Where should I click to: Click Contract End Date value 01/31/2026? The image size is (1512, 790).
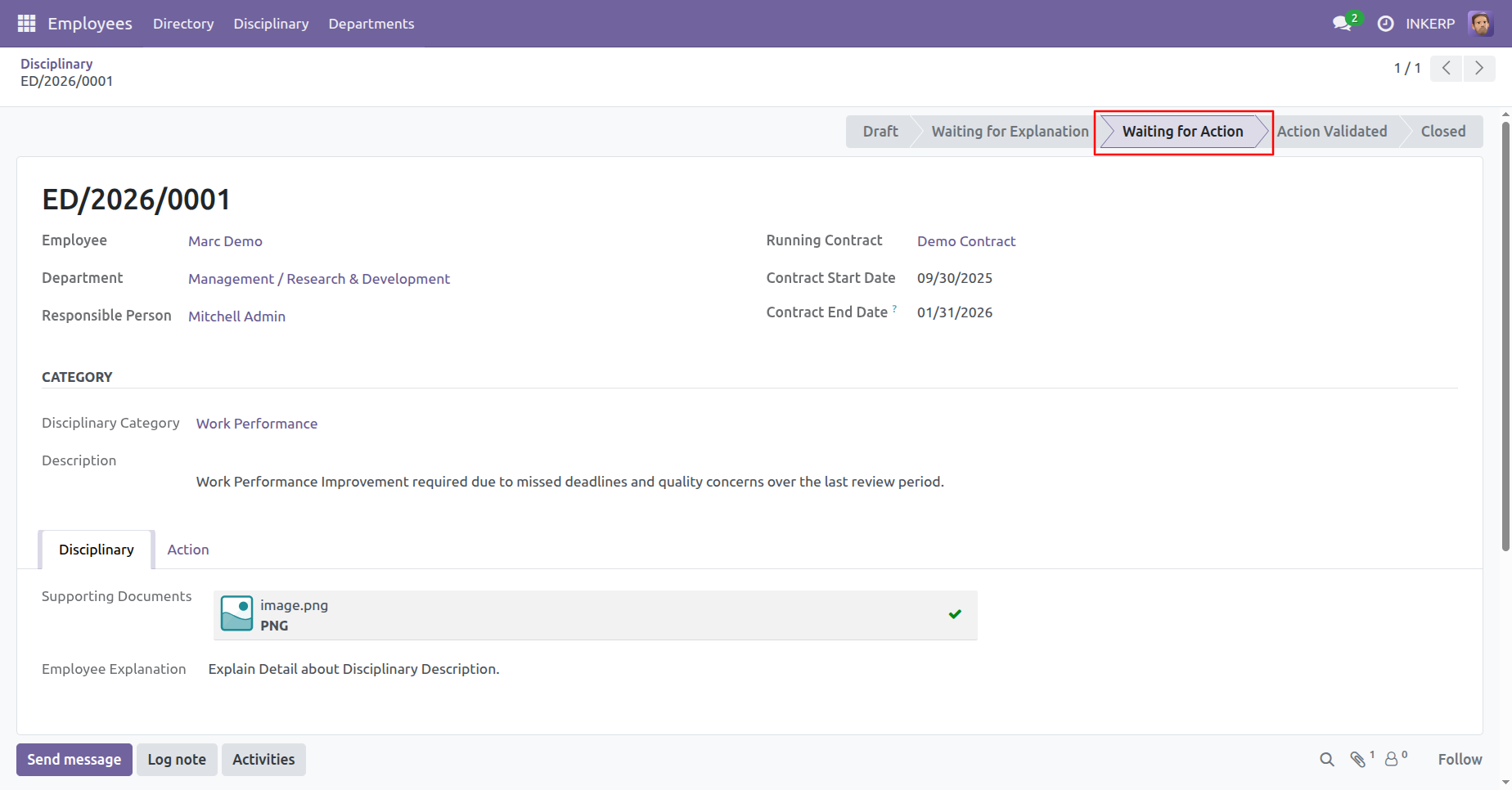(x=955, y=312)
